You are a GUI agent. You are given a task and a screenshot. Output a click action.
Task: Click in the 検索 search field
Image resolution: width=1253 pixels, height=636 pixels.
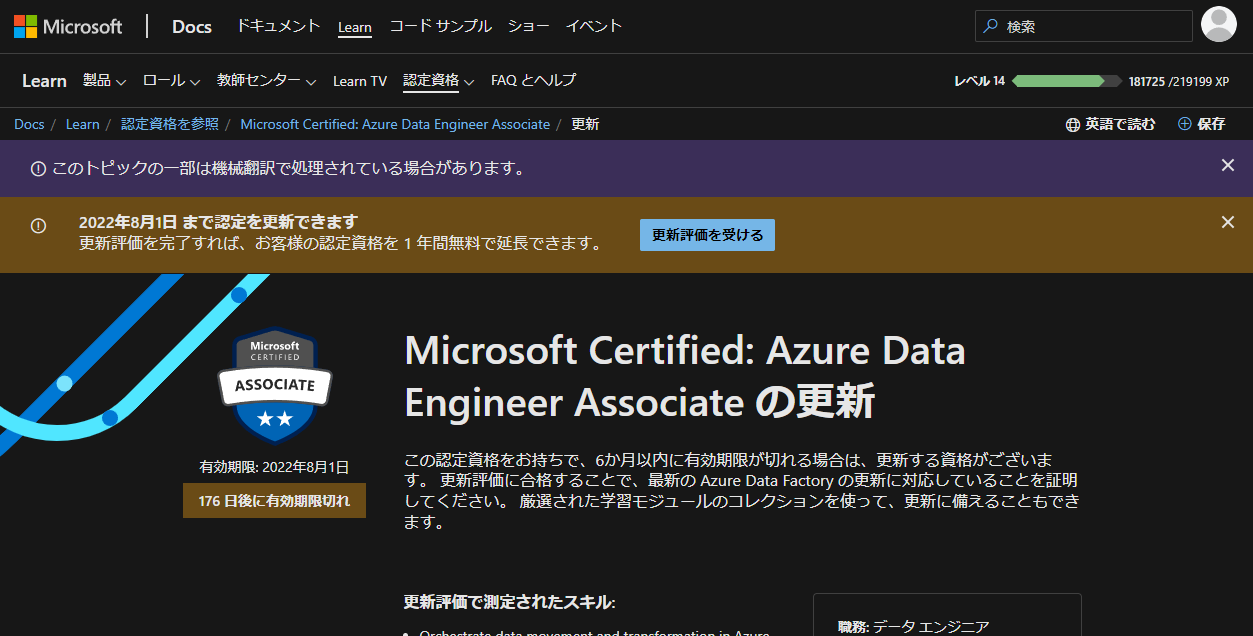(x=1084, y=26)
